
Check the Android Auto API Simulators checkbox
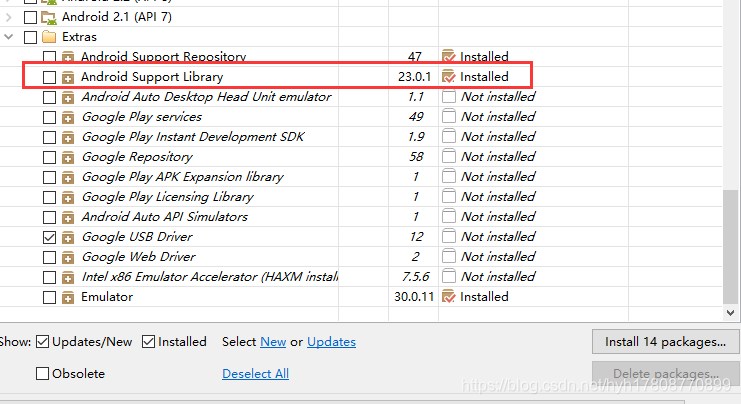[x=49, y=217]
